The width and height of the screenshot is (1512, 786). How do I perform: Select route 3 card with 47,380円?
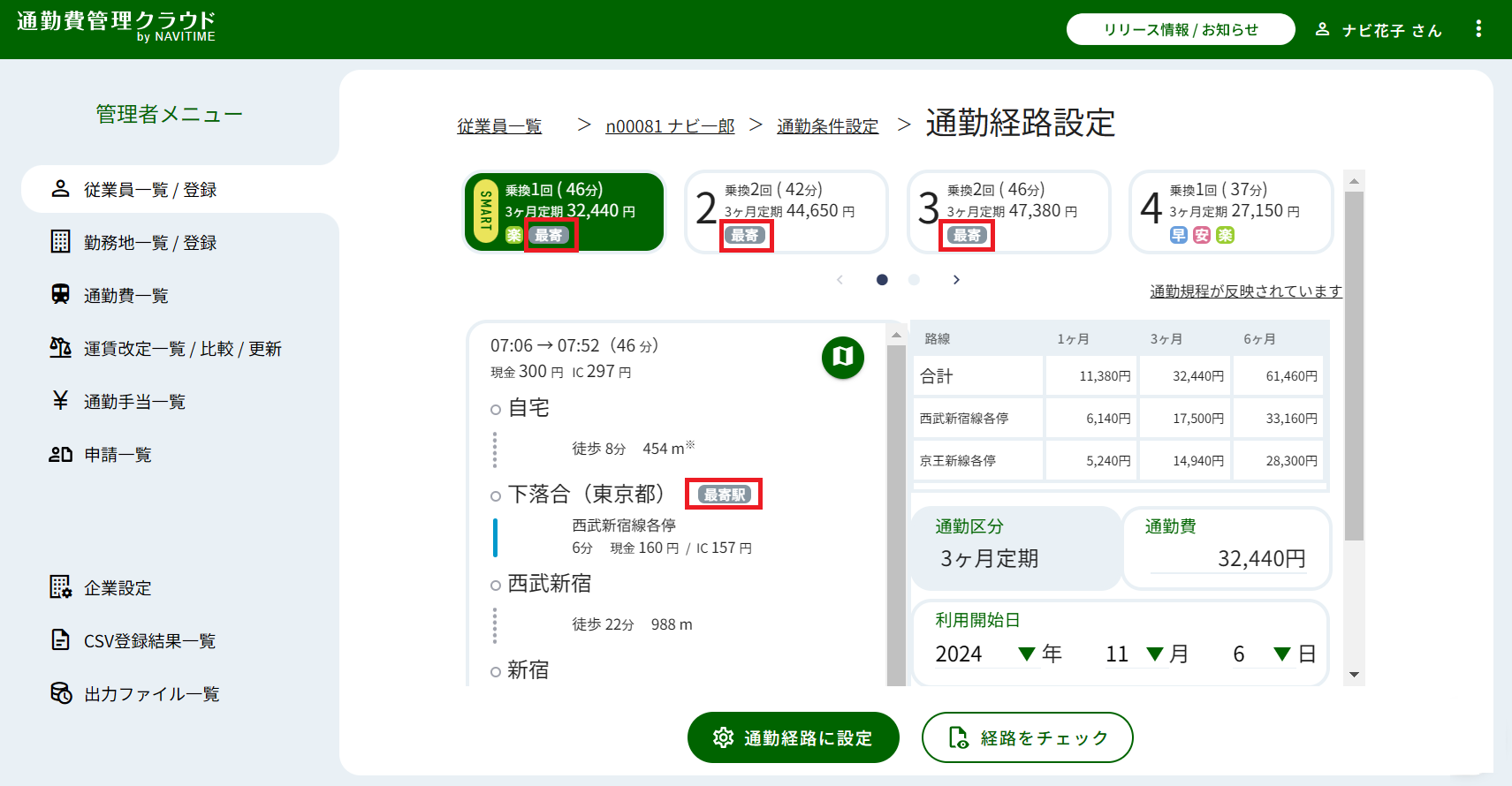point(1009,211)
